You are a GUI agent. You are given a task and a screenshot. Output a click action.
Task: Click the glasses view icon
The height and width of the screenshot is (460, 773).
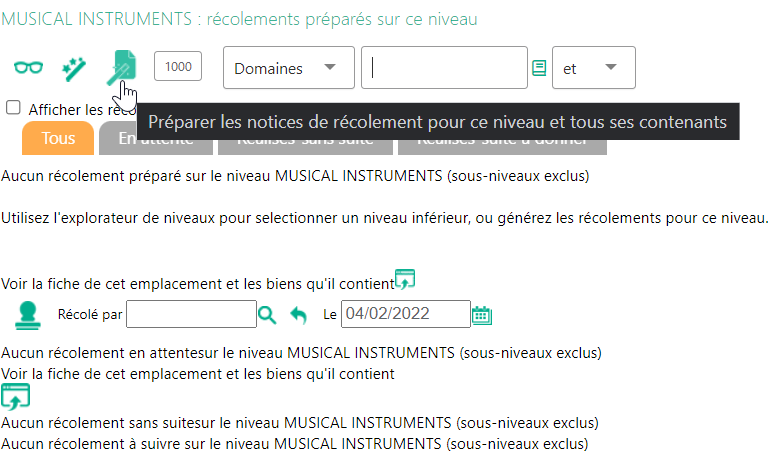(x=28, y=68)
